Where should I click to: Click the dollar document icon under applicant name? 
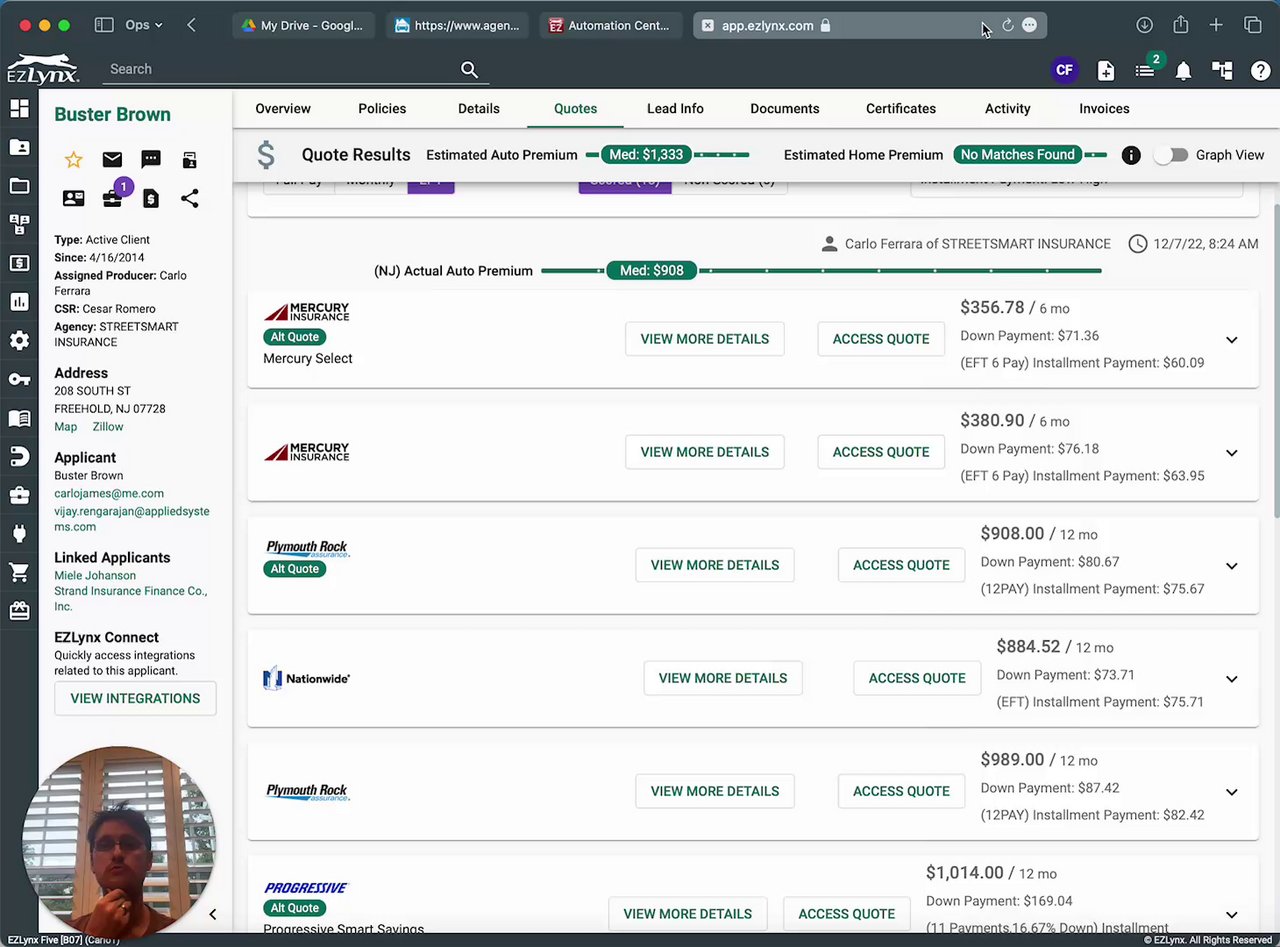point(151,198)
